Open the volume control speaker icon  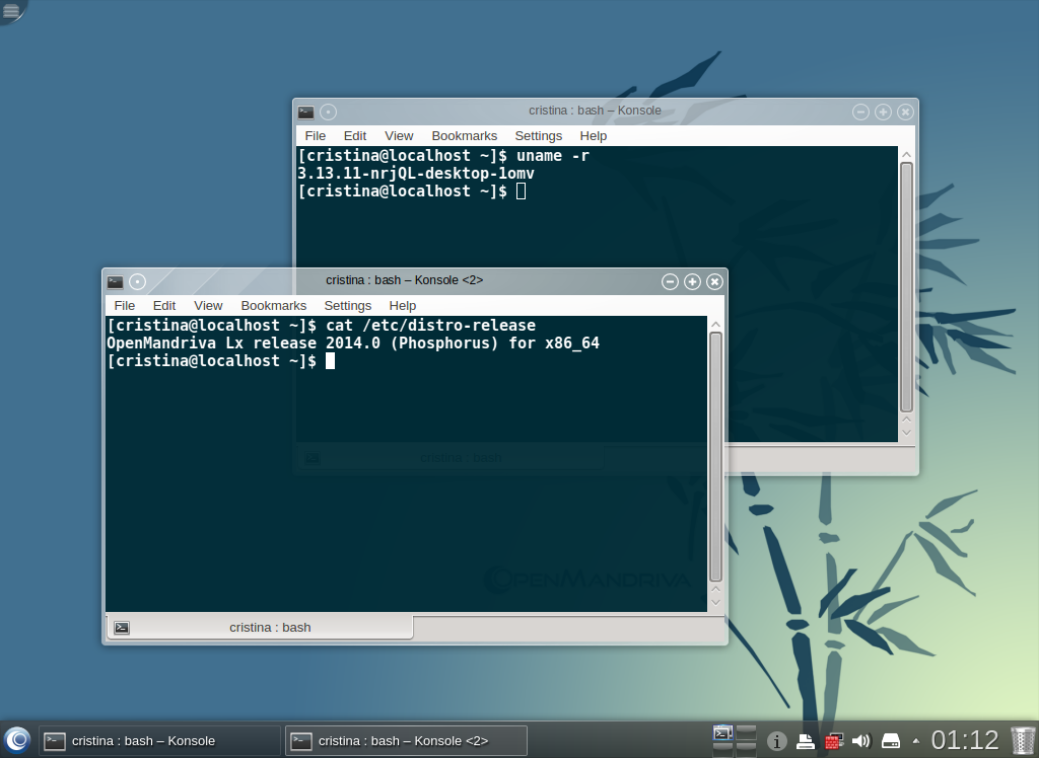(x=862, y=740)
